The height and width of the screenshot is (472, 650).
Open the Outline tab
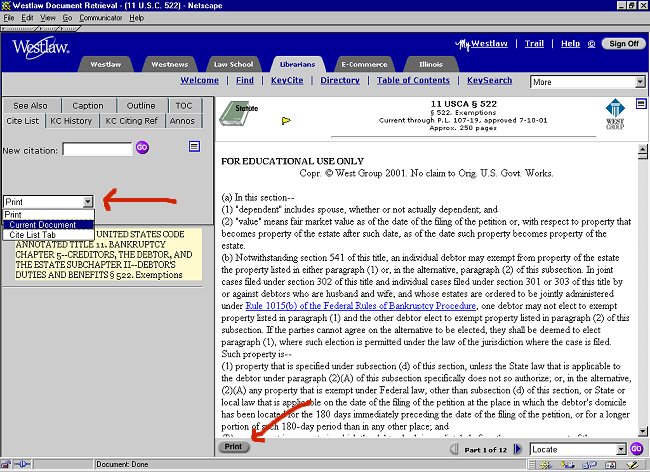coord(141,106)
